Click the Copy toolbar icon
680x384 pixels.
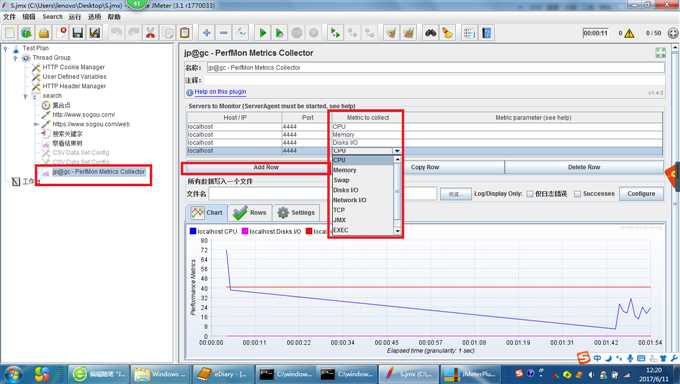[x=168, y=33]
